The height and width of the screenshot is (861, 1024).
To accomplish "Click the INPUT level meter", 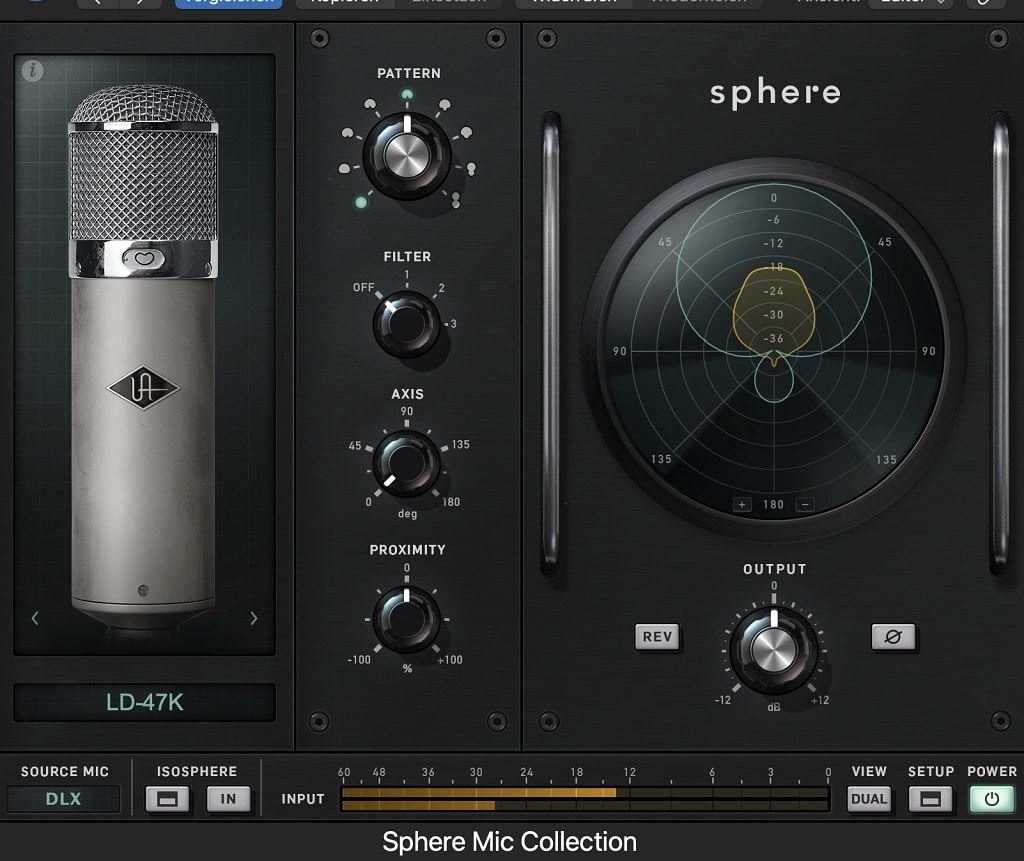I will pyautogui.click(x=585, y=798).
